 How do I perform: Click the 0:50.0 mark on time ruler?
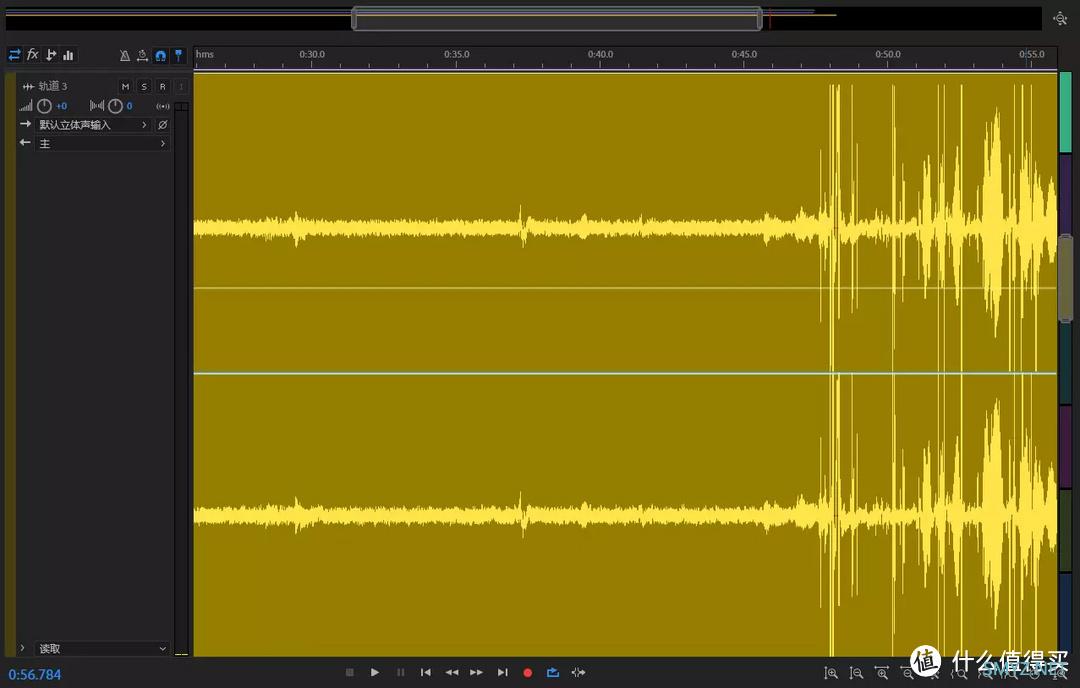tap(889, 54)
